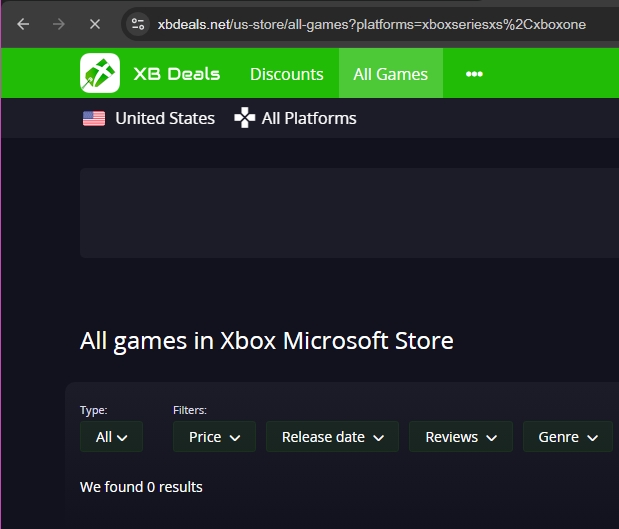Viewport: 619px width, 529px height.
Task: Click the 'Type:' label
Action: 94,410
